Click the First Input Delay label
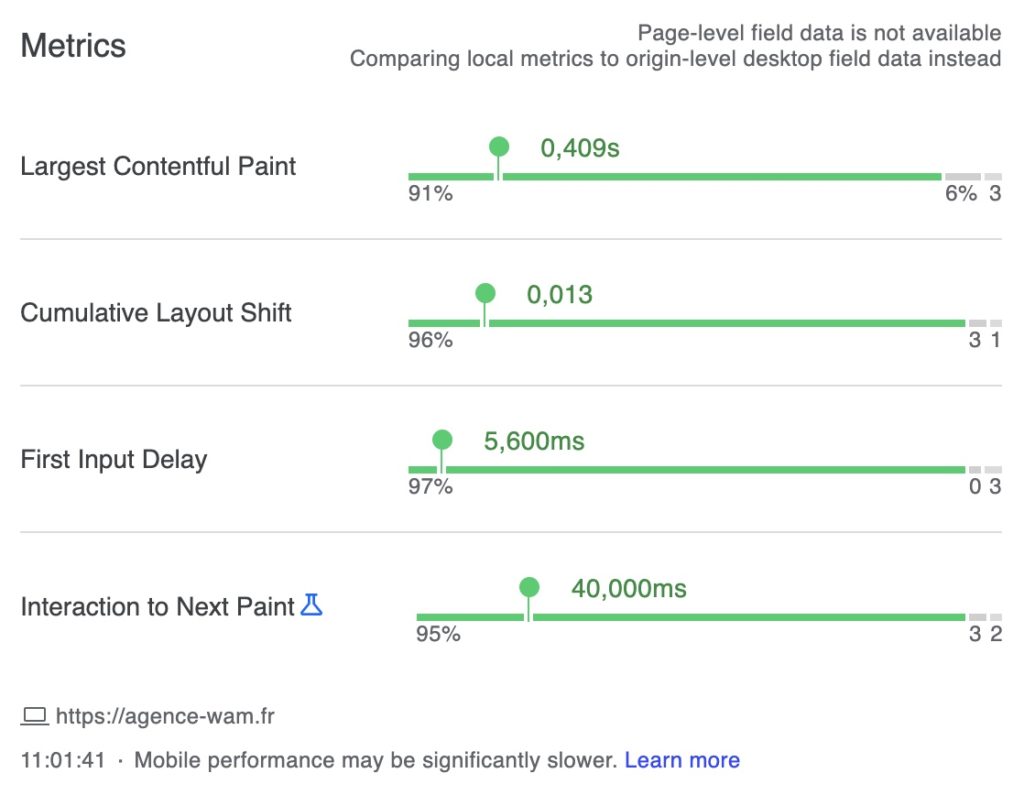The image size is (1024, 795). click(x=114, y=460)
